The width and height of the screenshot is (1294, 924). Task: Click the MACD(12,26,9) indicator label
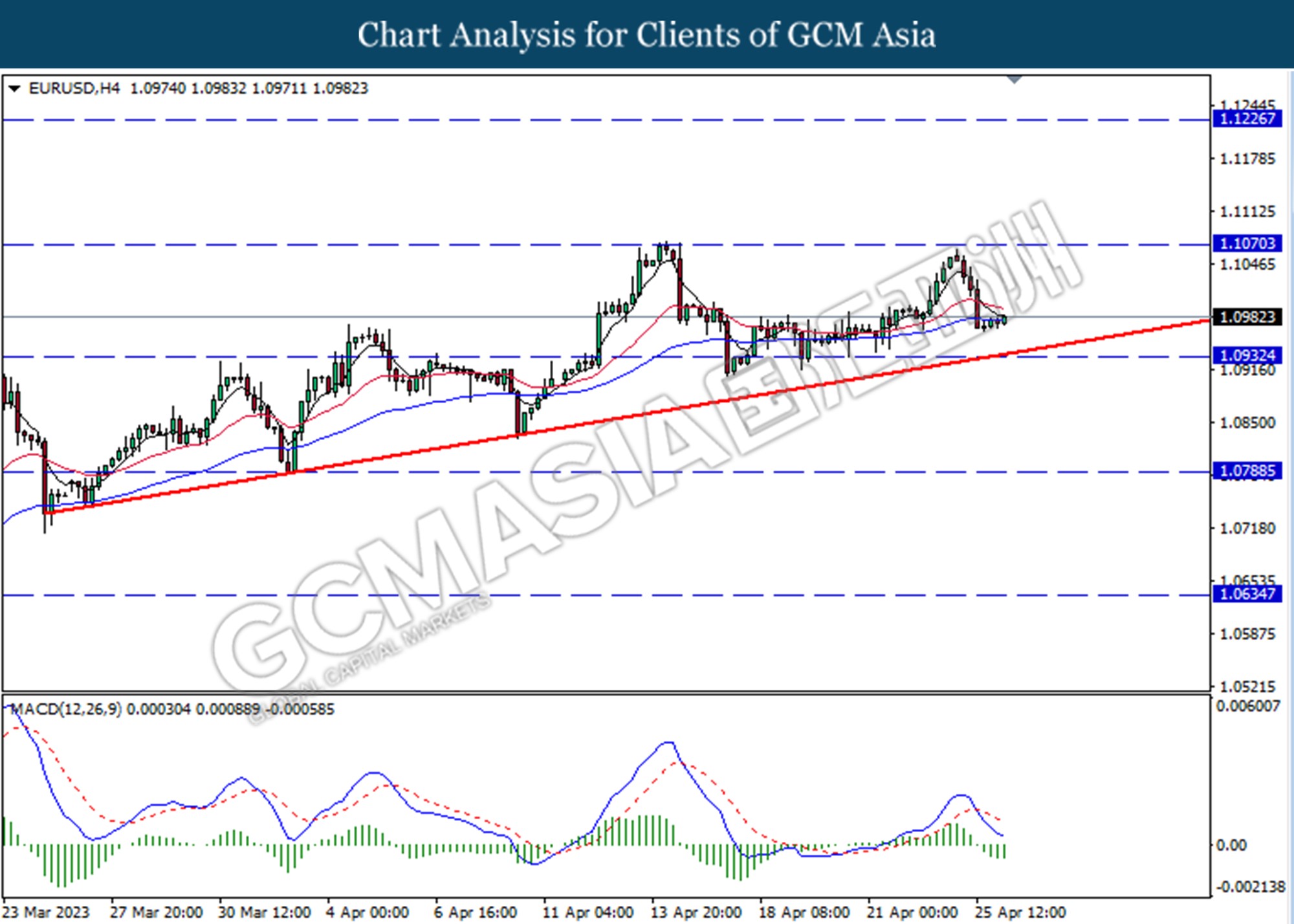(67, 709)
